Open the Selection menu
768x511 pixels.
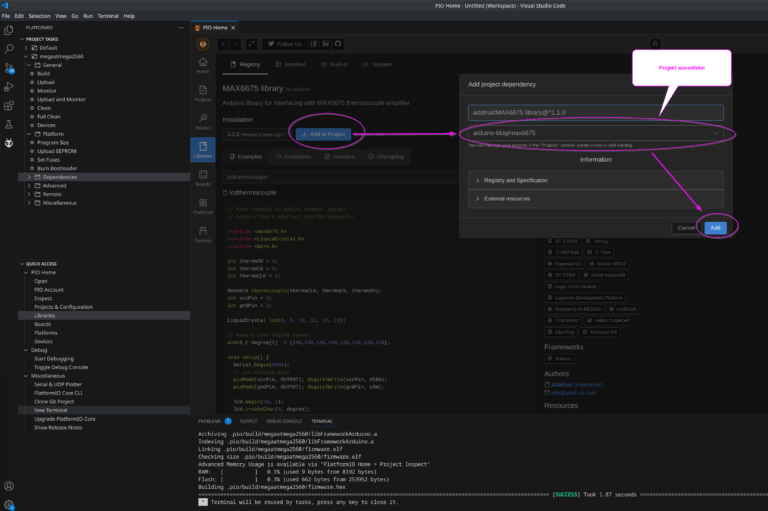point(39,16)
